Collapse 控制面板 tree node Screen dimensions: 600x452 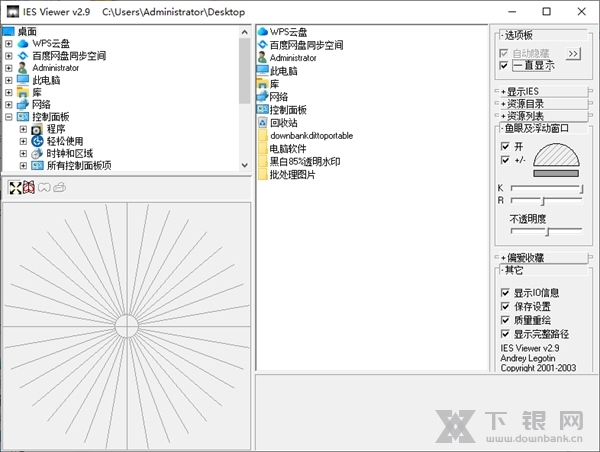coord(8,117)
